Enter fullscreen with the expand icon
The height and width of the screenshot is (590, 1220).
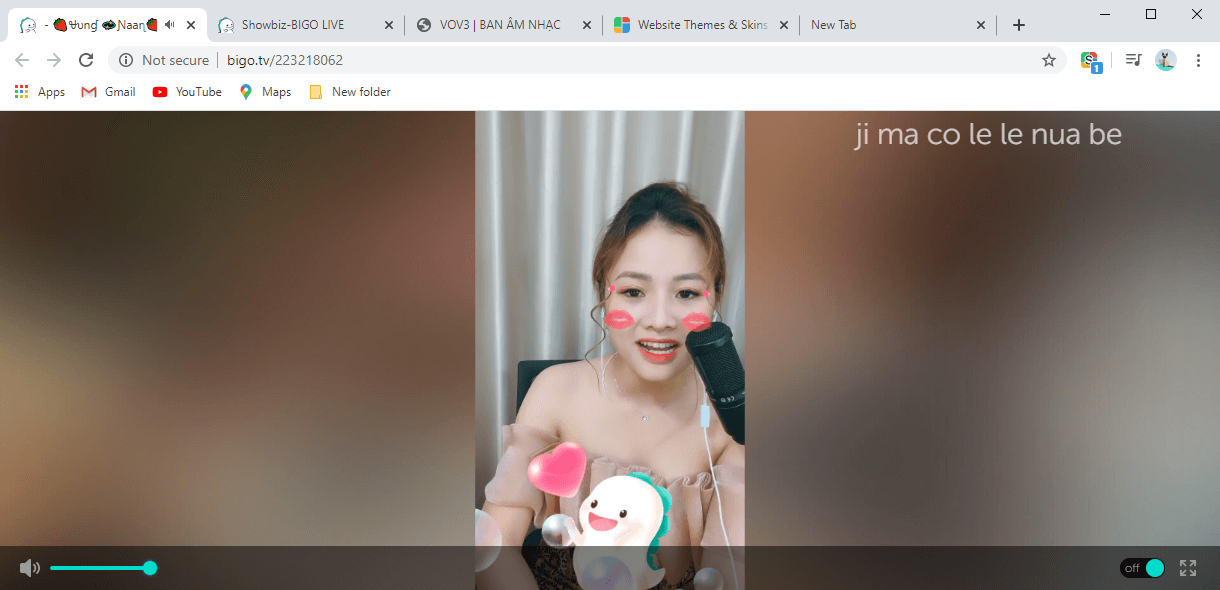coord(1188,568)
